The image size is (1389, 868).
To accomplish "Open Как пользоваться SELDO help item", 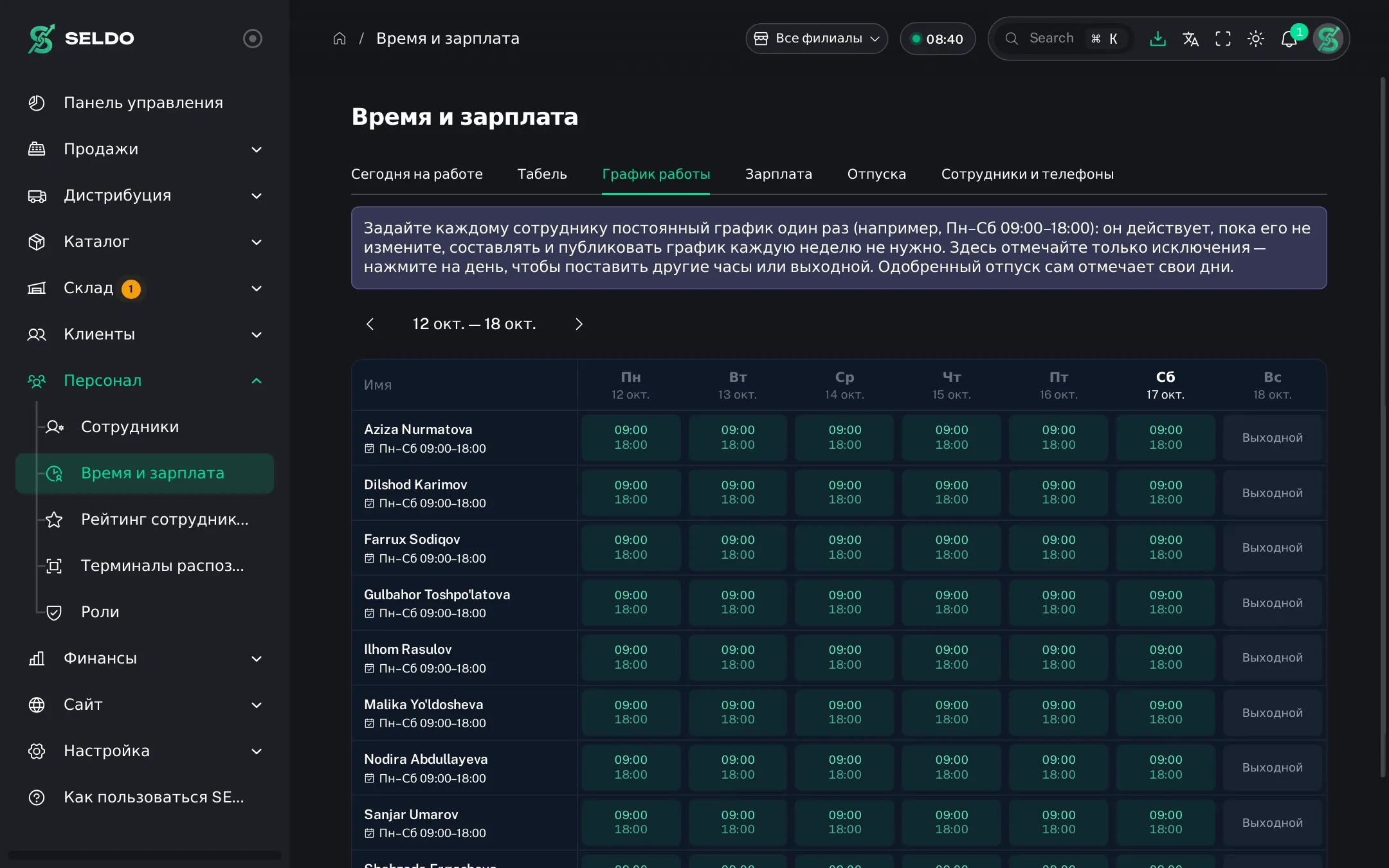I will point(145,797).
